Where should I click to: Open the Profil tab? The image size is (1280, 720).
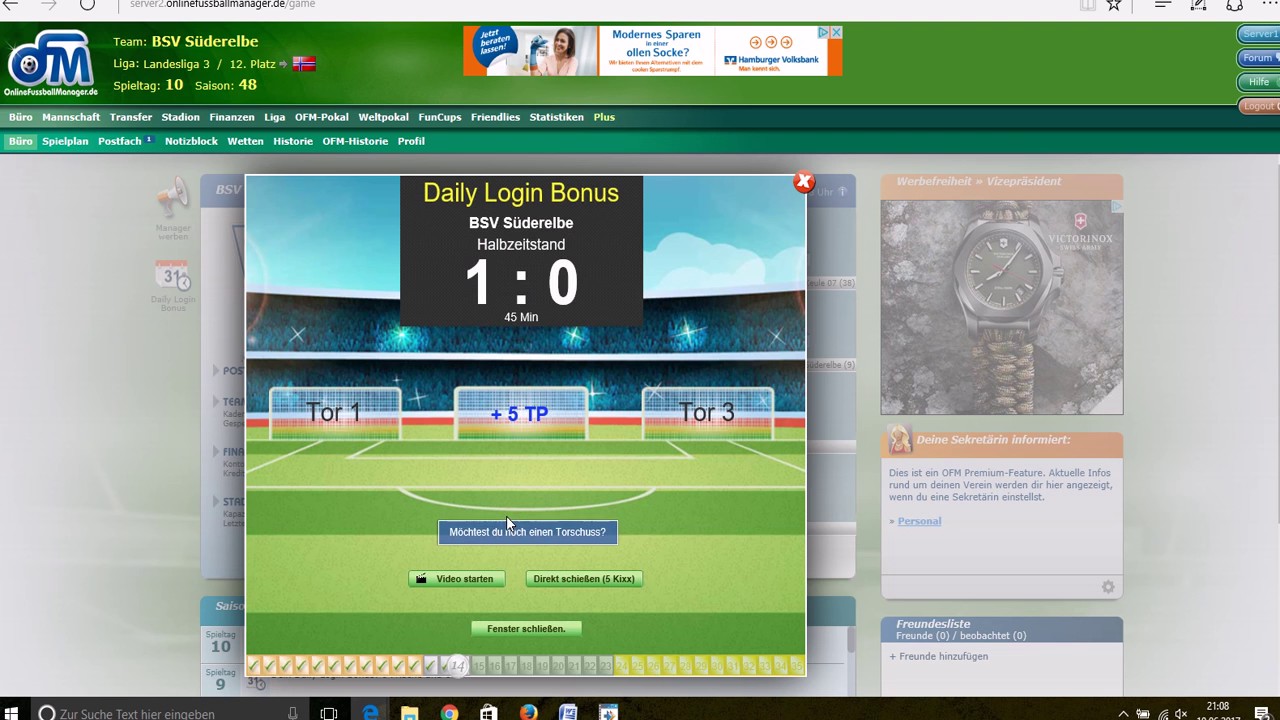(x=411, y=141)
